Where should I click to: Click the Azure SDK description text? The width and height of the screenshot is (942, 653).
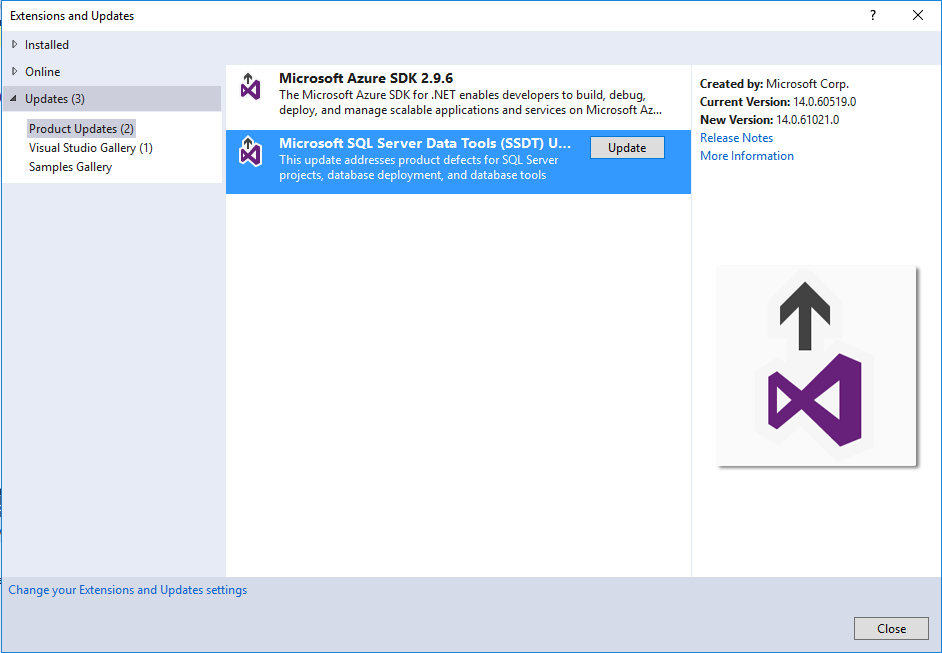coord(470,103)
